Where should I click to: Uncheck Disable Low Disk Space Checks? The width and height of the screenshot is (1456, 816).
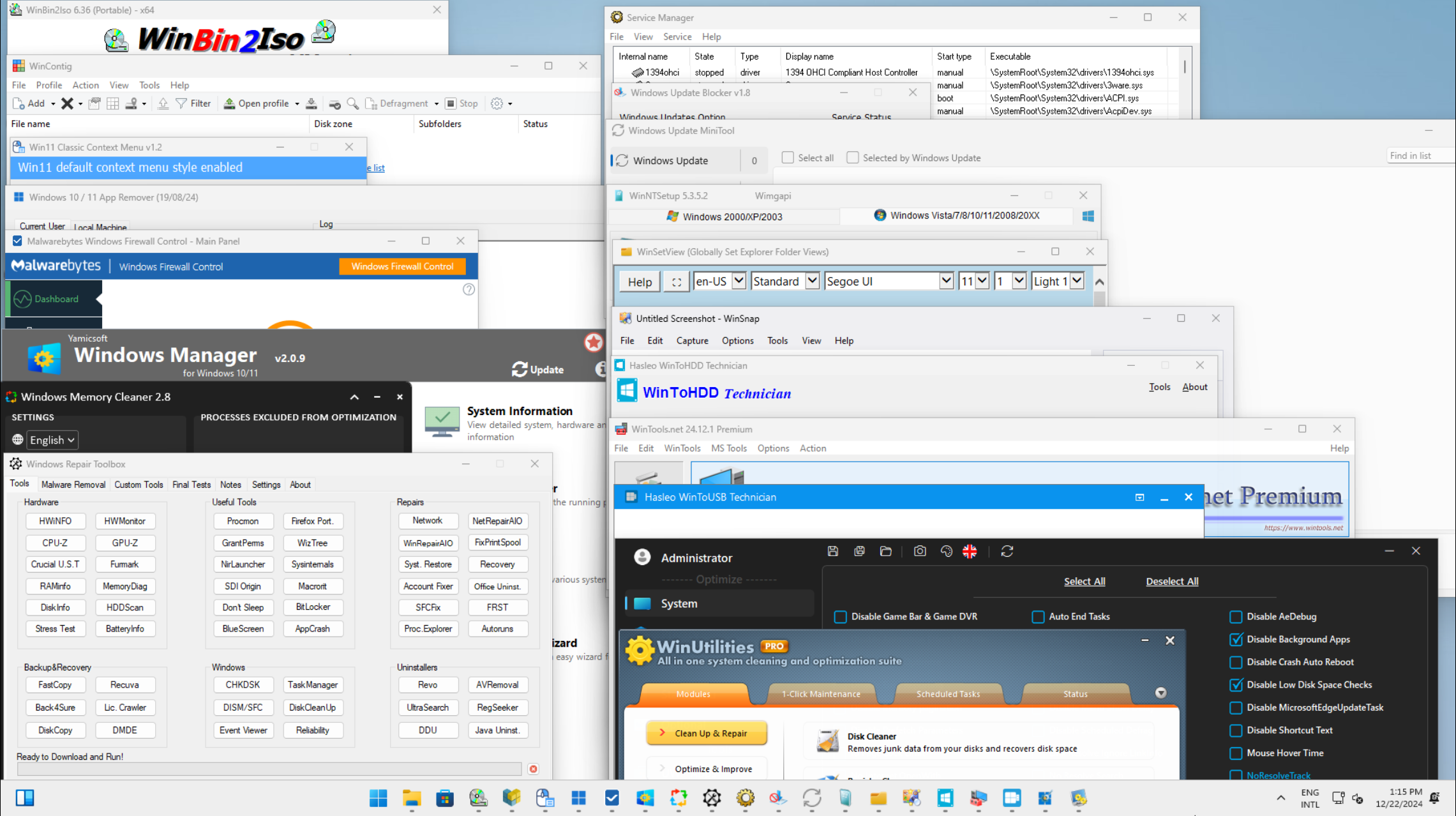coord(1236,684)
